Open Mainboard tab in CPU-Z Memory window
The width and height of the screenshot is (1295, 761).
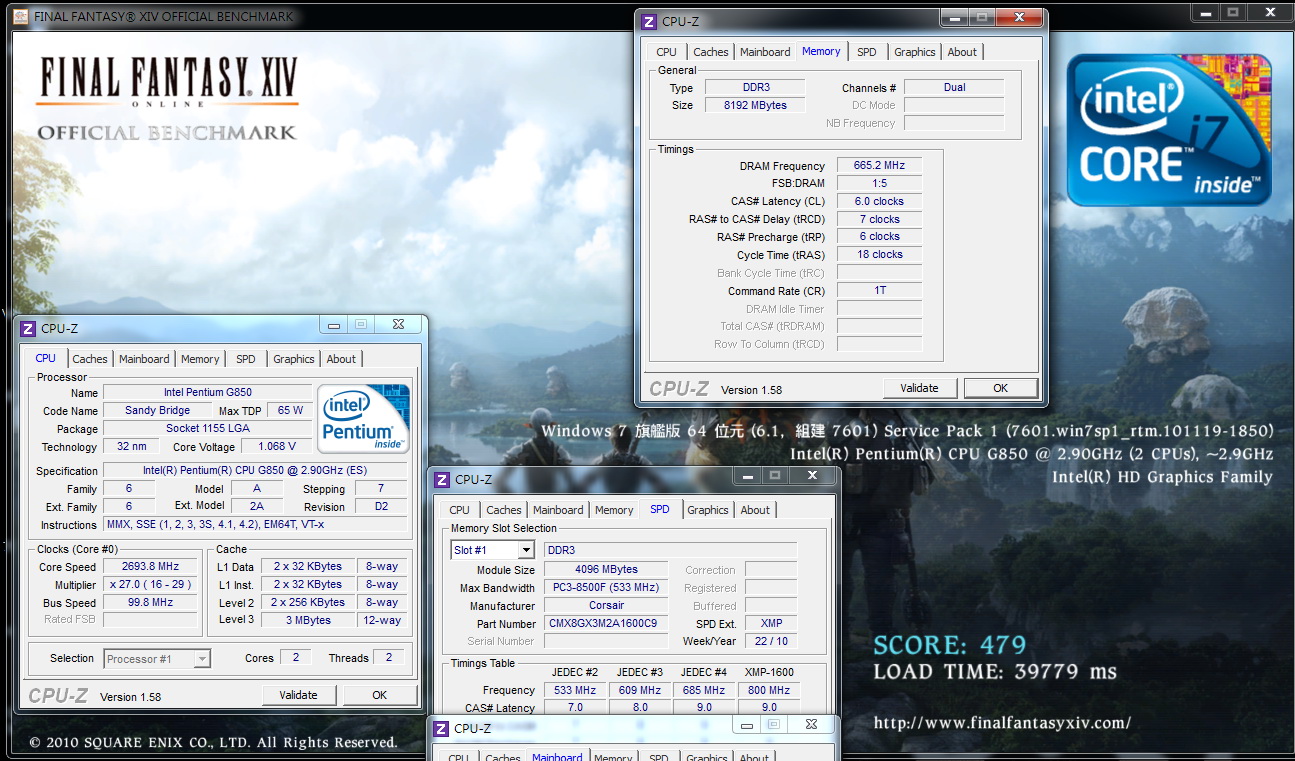pyautogui.click(x=765, y=52)
